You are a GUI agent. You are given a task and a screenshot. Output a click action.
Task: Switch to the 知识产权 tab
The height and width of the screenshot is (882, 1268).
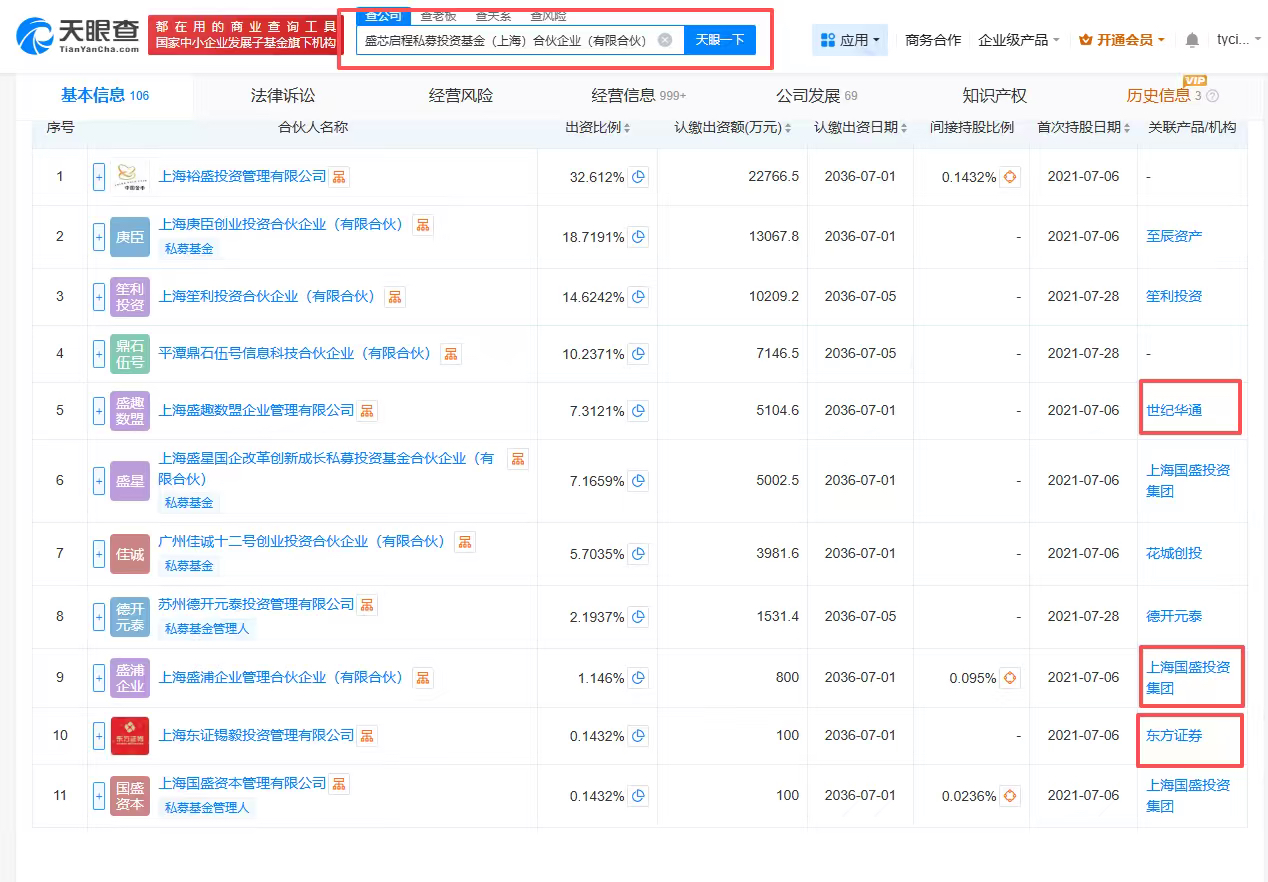coord(995,96)
